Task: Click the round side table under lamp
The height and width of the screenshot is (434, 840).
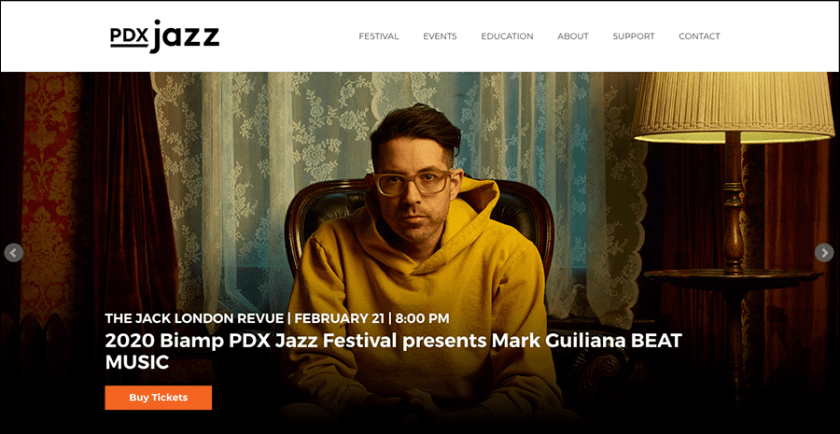Action: tap(733, 278)
